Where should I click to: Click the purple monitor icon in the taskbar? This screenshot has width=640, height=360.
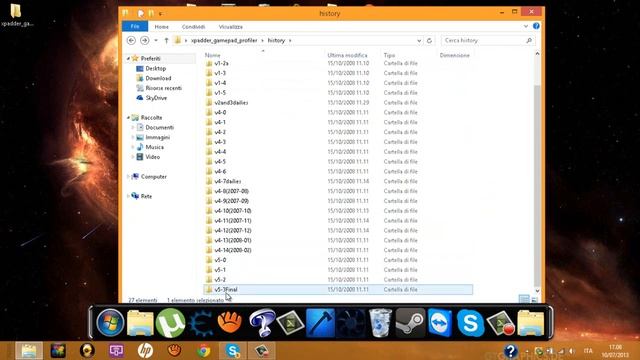pos(116,351)
